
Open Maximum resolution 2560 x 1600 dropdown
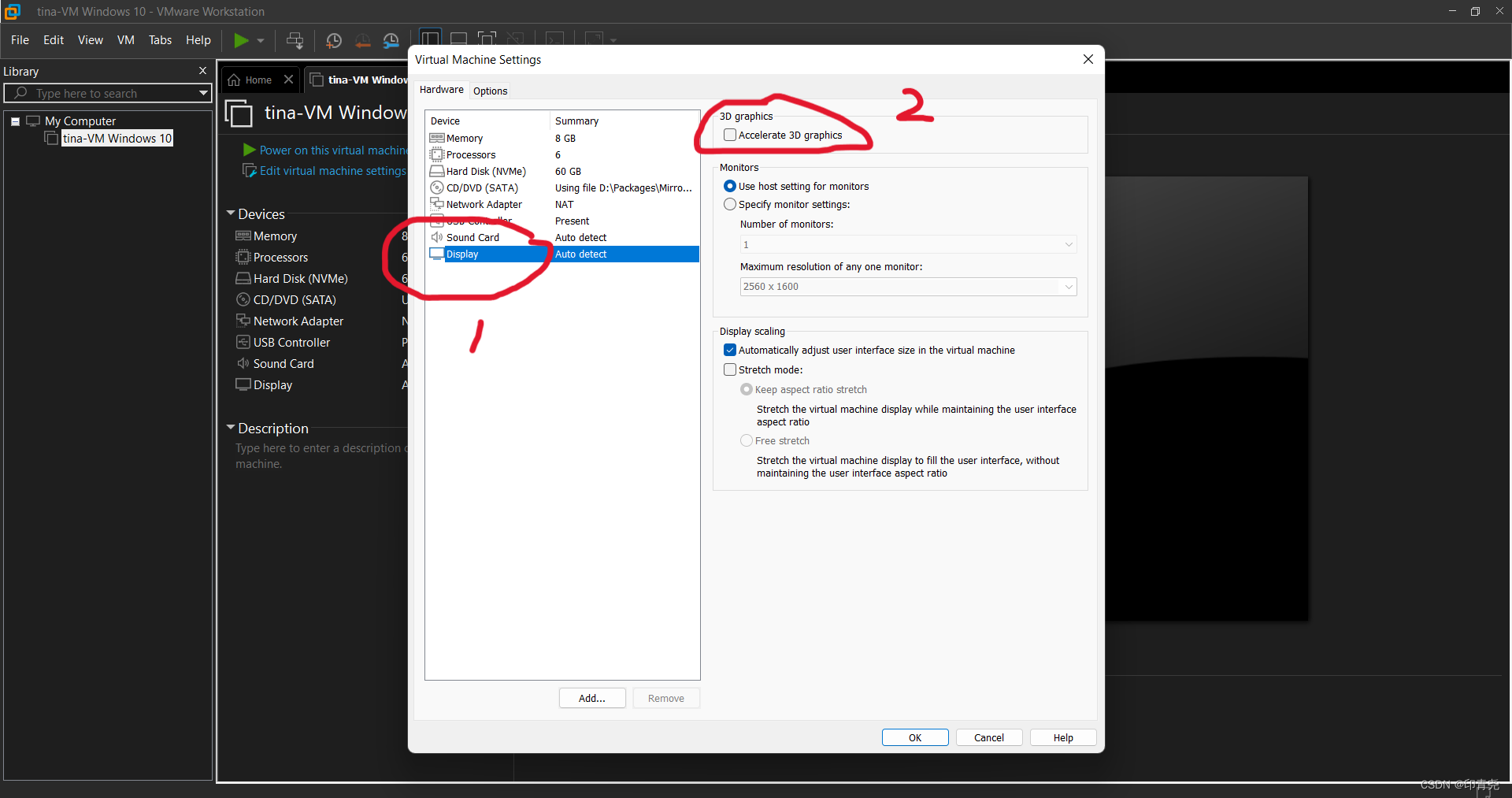tap(908, 287)
